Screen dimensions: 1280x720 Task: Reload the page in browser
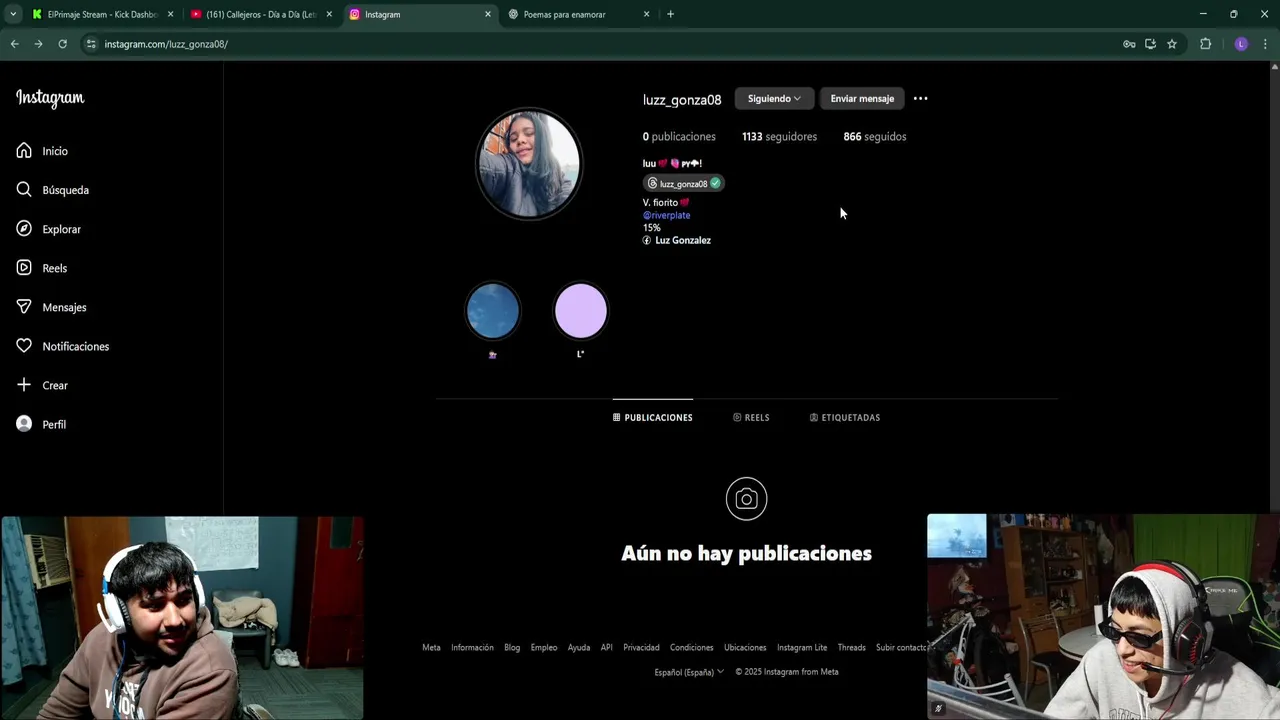coord(62,44)
